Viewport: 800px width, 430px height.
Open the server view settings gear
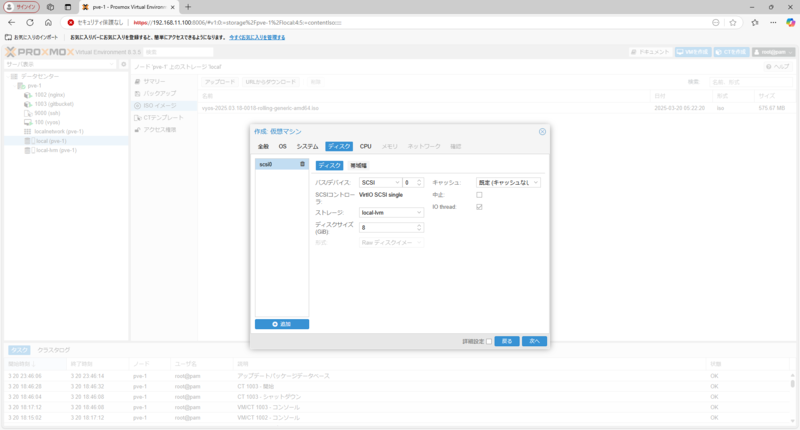point(123,64)
